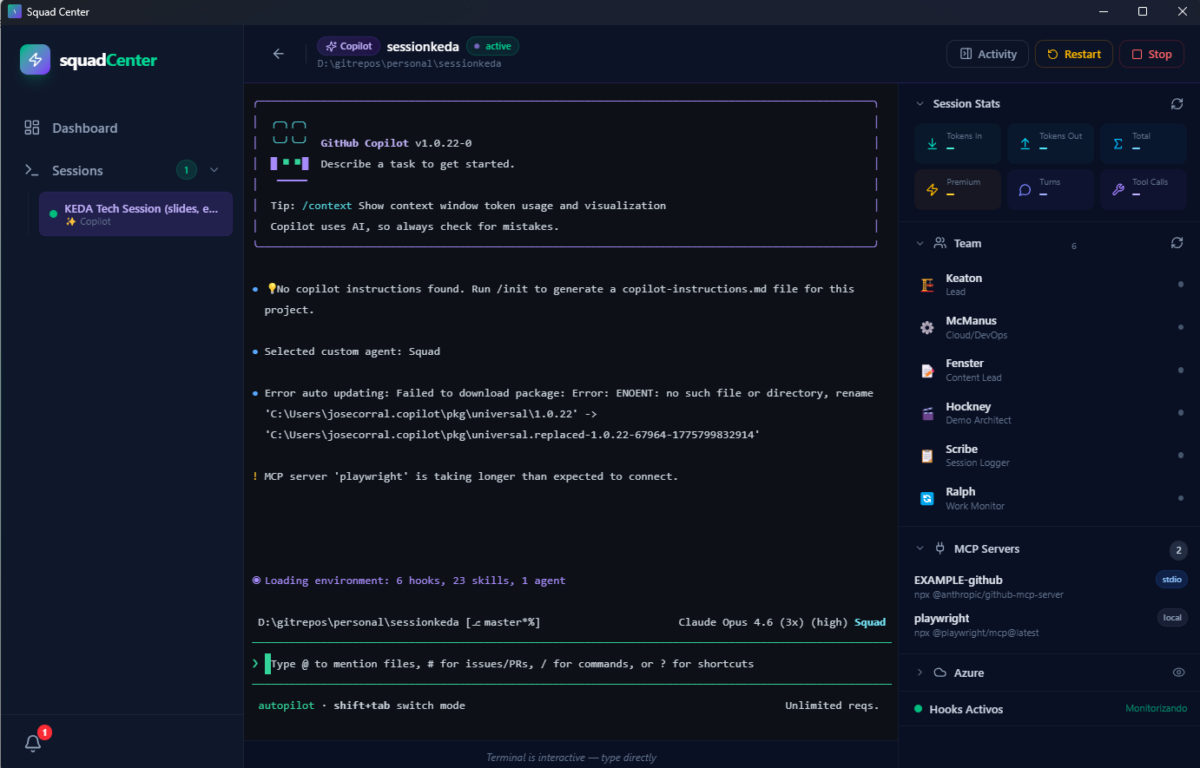The height and width of the screenshot is (768, 1200).
Task: Select Ralph's sync avatar icon
Action: click(x=927, y=498)
